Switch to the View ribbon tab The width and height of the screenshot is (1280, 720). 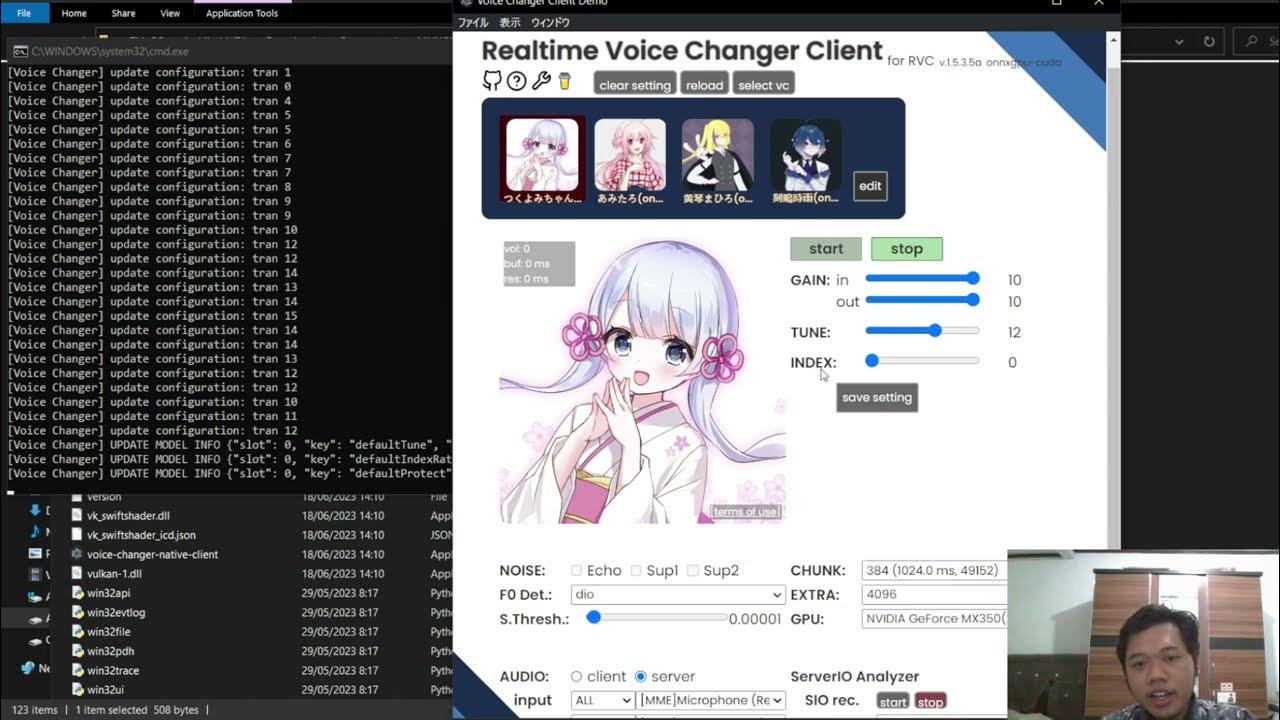tap(170, 13)
